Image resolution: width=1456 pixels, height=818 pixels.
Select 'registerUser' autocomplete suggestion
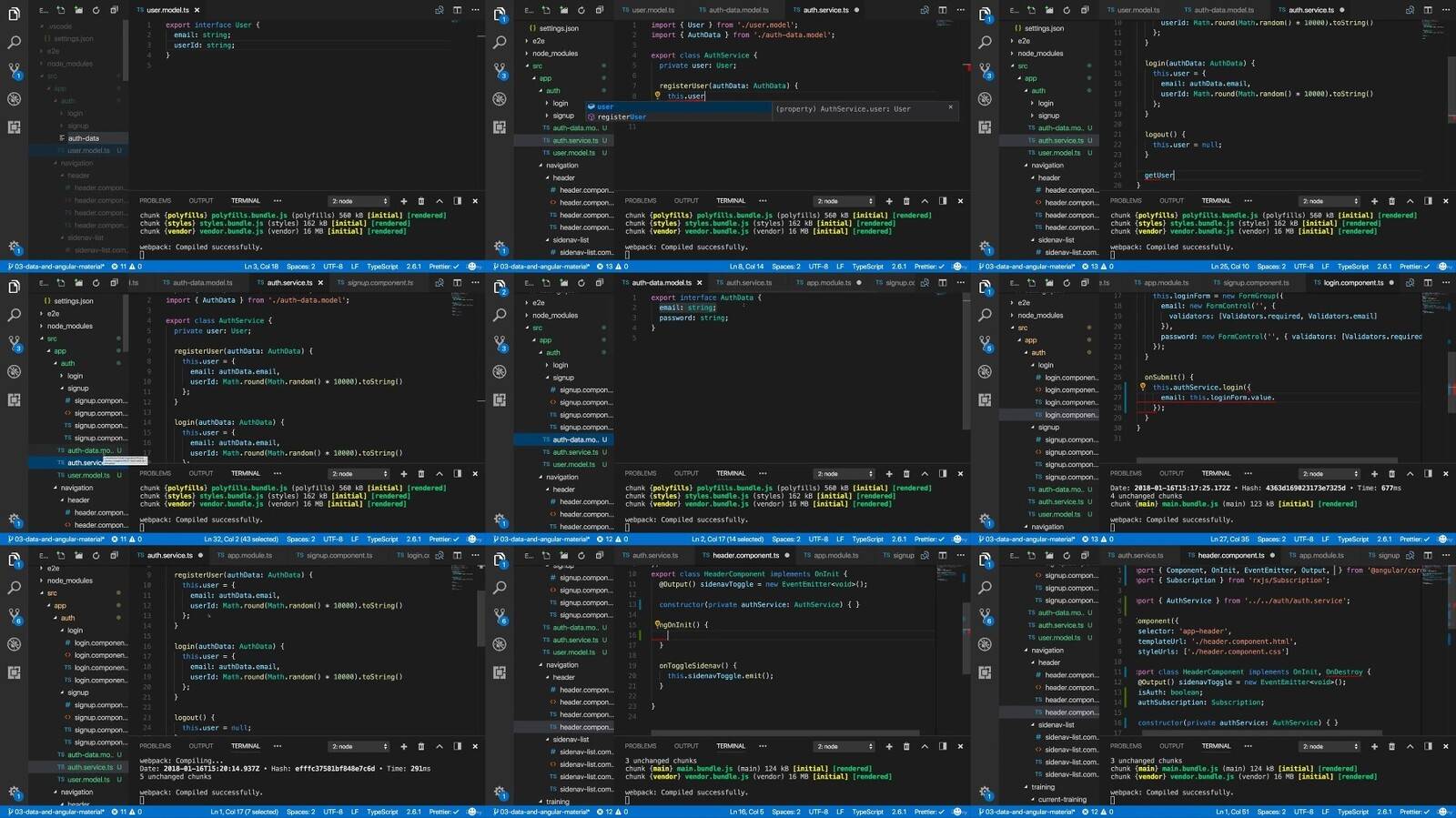[678, 116]
